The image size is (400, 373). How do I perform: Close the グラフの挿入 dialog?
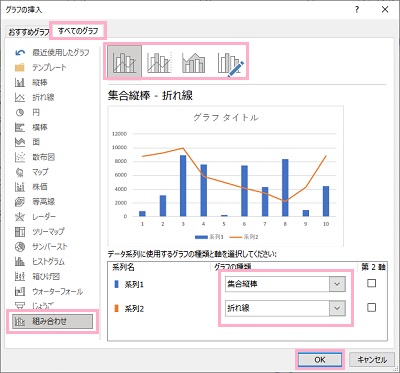(x=385, y=10)
